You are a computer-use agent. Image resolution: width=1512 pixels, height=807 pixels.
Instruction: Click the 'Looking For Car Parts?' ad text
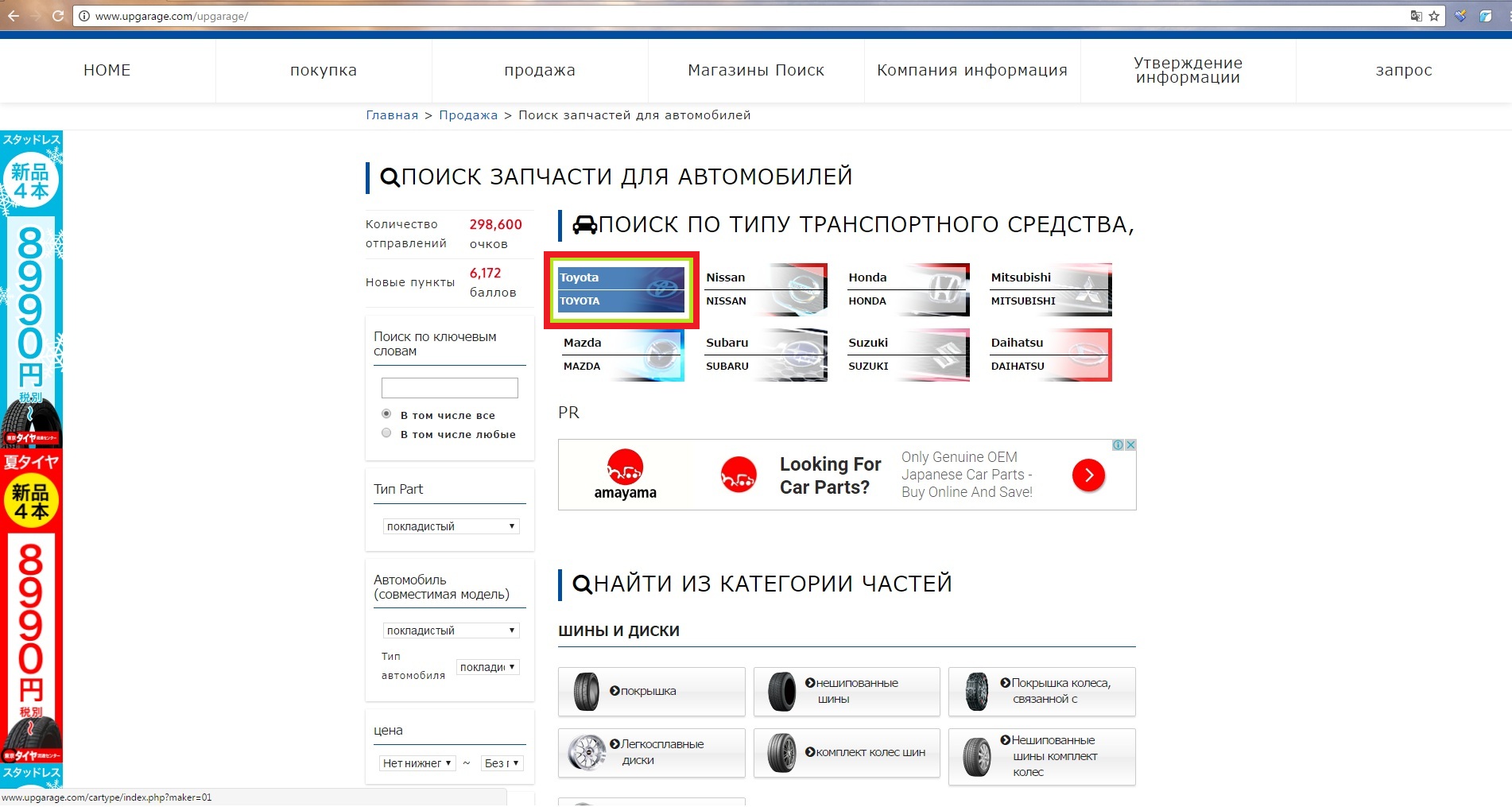click(x=830, y=475)
